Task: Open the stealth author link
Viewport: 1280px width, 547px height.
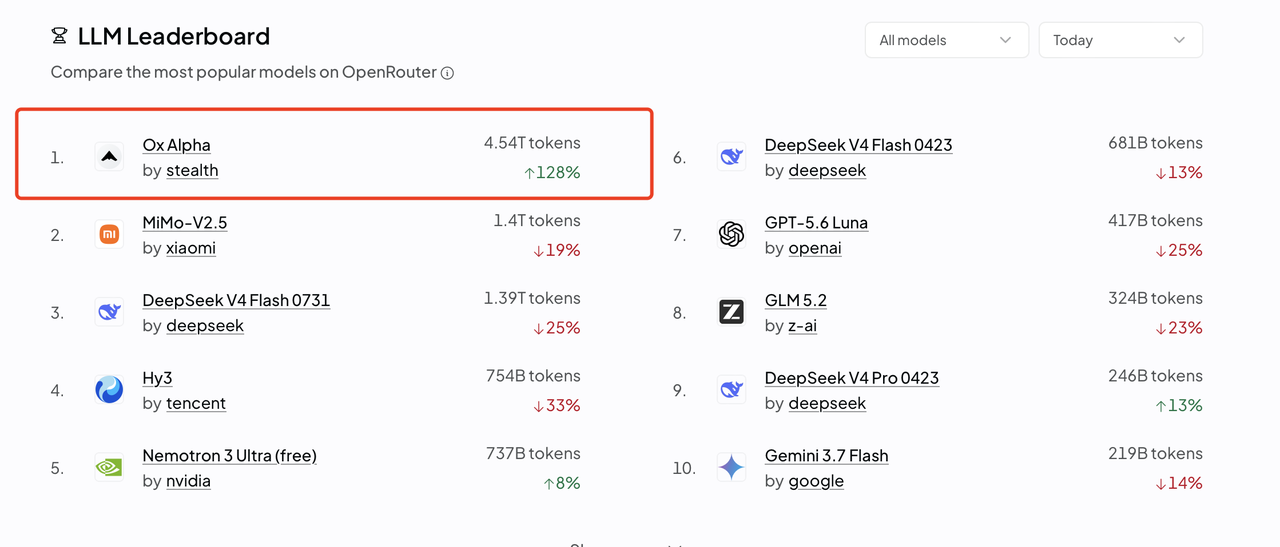Action: pyautogui.click(x=192, y=170)
